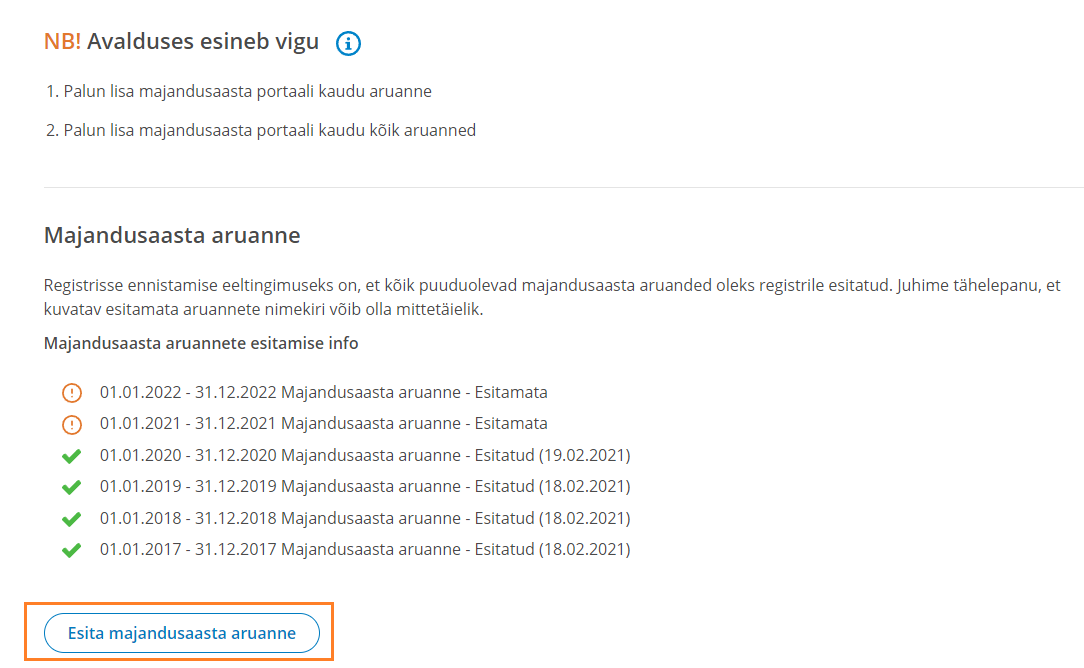Click the green checkmark for 2018 report
The width and height of the screenshot is (1084, 668).
(x=71, y=519)
